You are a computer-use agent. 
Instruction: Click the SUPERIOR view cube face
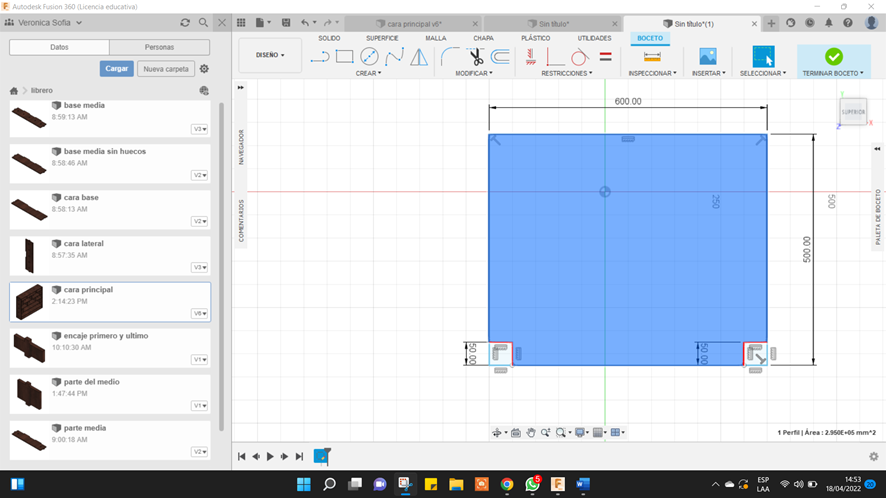pos(853,111)
